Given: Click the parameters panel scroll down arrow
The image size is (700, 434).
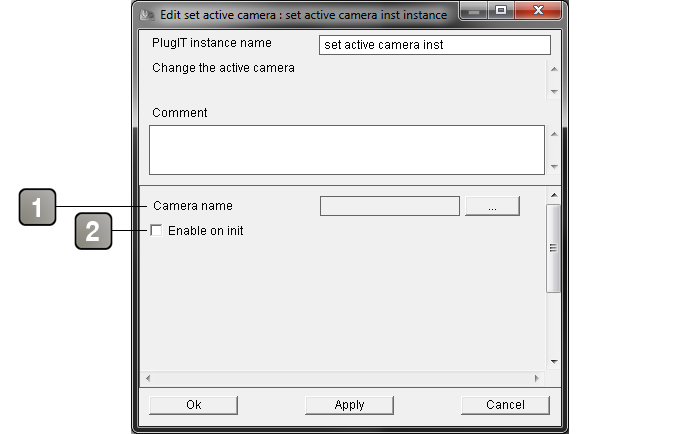Looking at the screenshot, I should tap(554, 361).
